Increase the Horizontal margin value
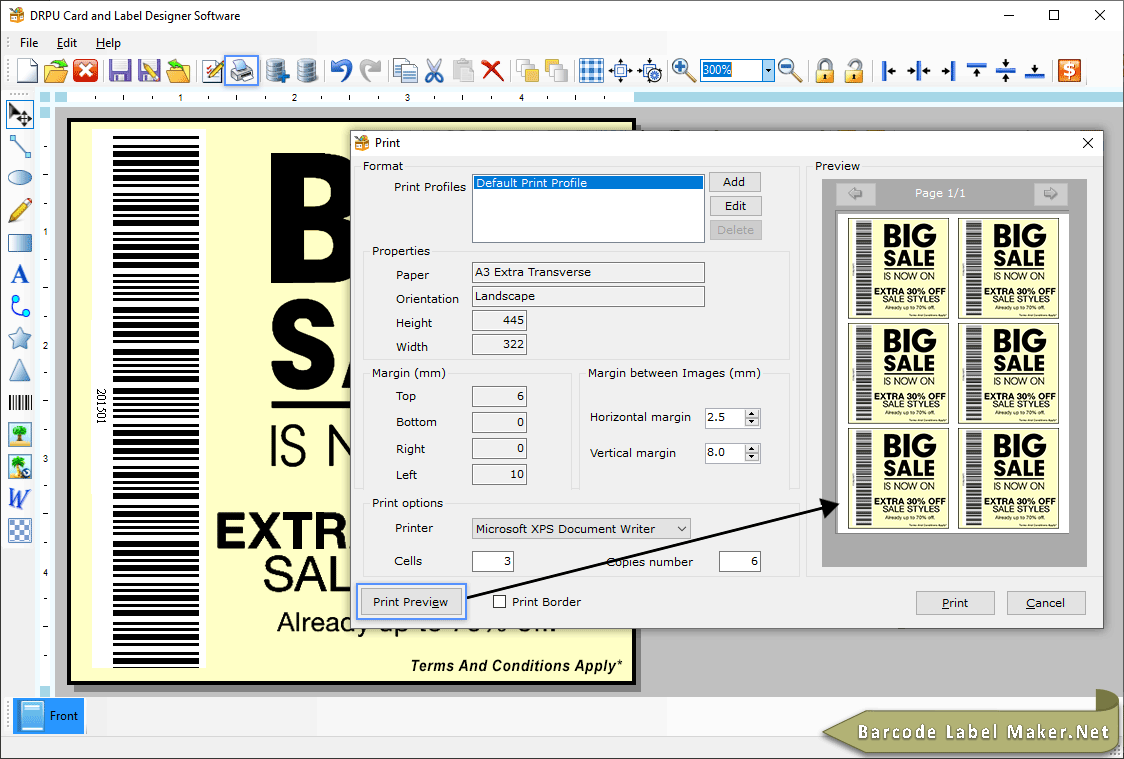The image size is (1124, 759). tap(751, 414)
